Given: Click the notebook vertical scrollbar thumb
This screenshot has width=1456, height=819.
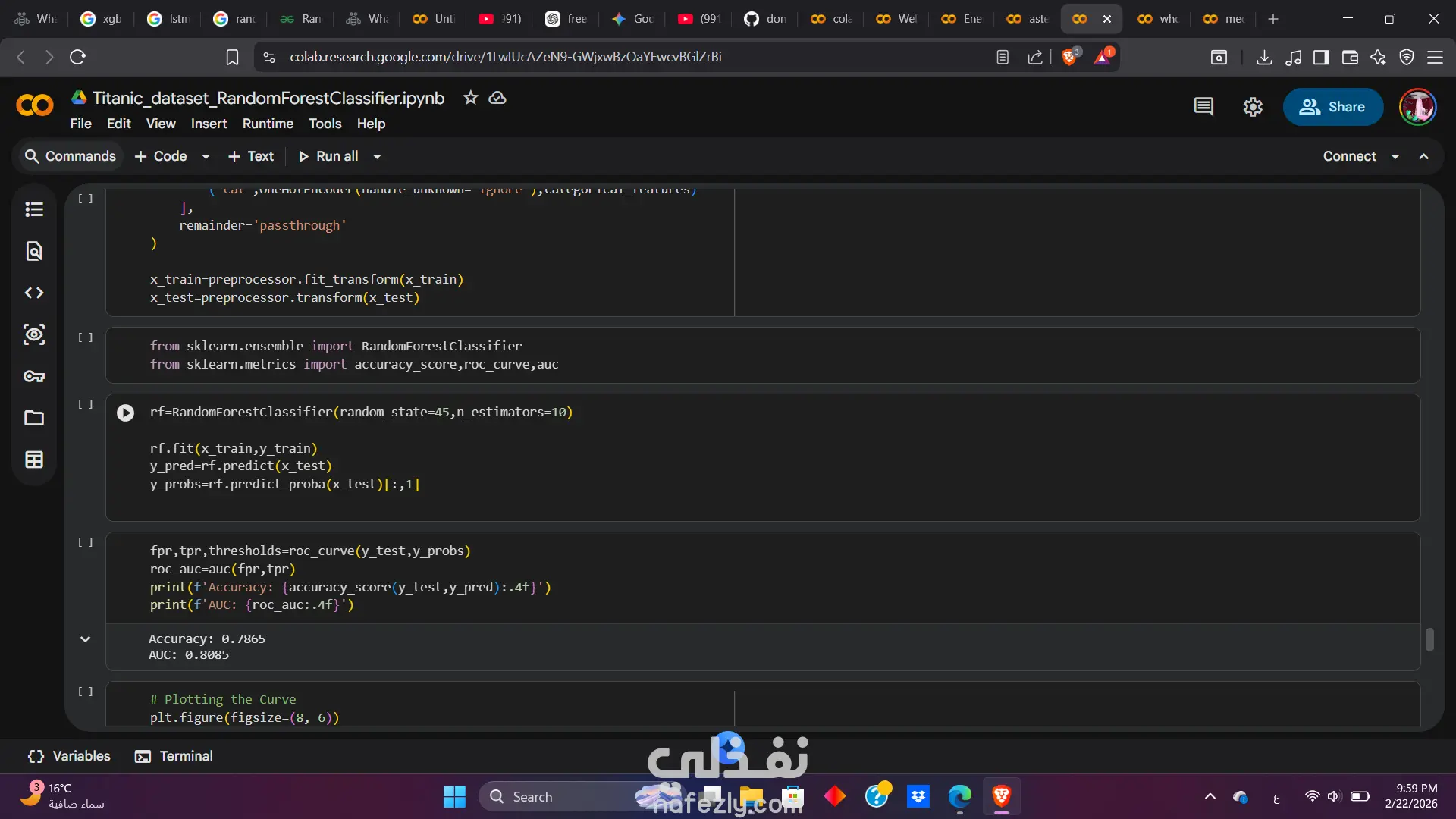Looking at the screenshot, I should pyautogui.click(x=1429, y=639).
